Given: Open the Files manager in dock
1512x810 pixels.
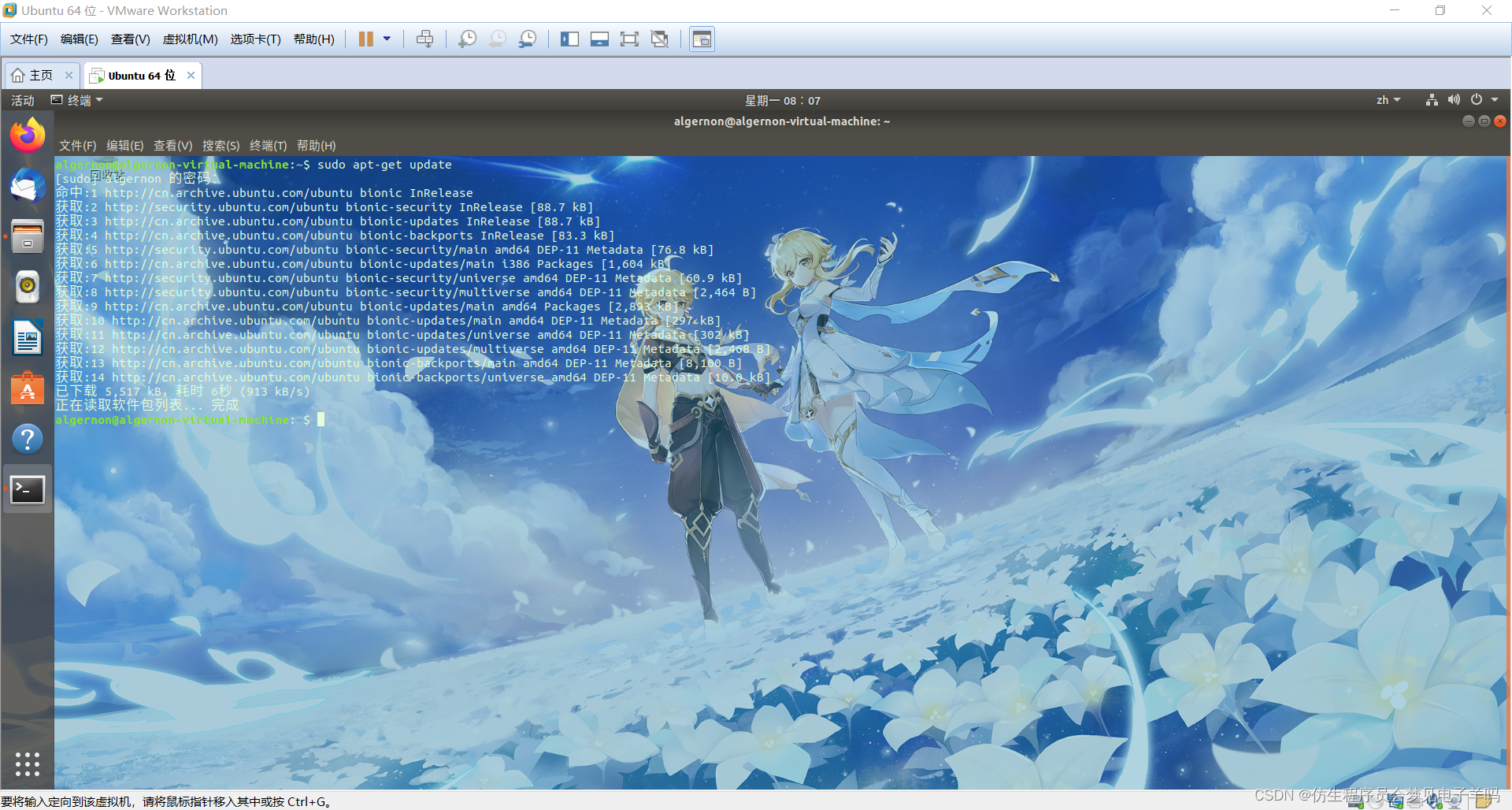Looking at the screenshot, I should pos(28,236).
